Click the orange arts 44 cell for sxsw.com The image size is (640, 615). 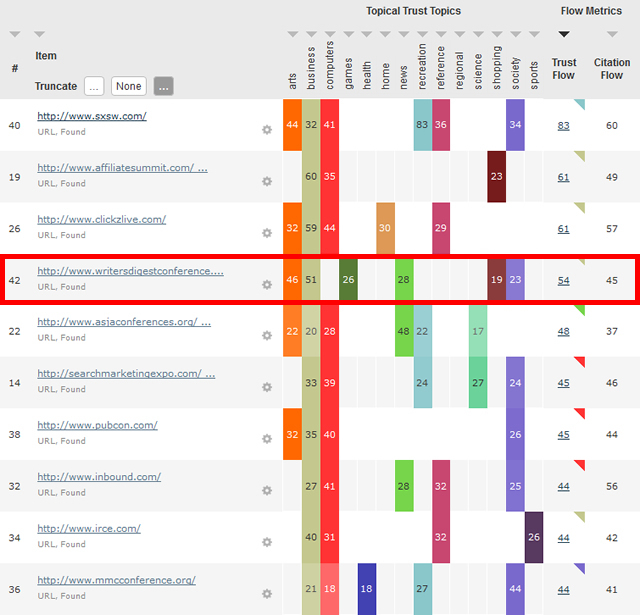point(292,125)
